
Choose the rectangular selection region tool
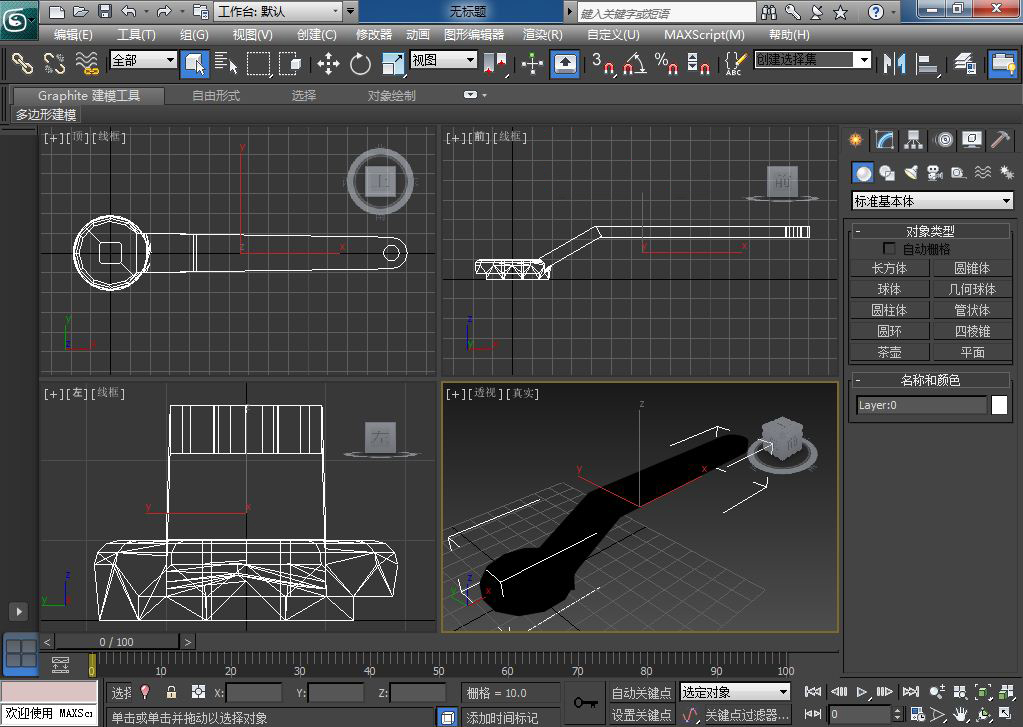coord(258,63)
